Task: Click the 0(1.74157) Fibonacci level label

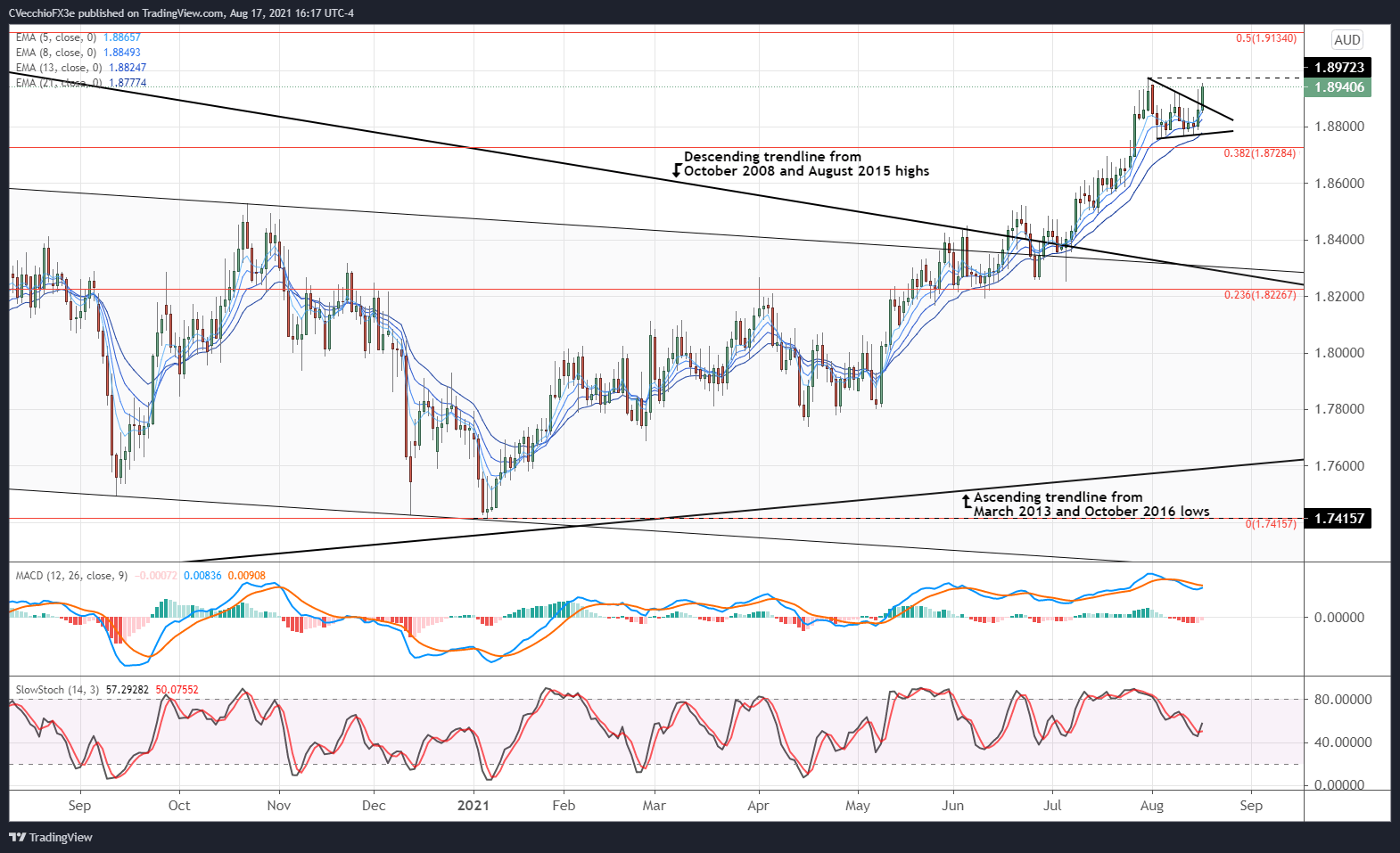Action: tap(1271, 524)
